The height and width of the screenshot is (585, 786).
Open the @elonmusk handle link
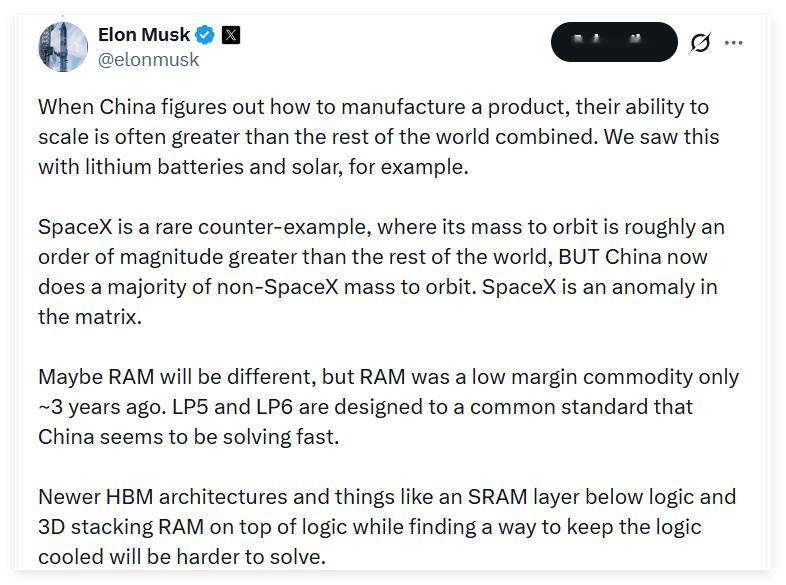point(148,60)
